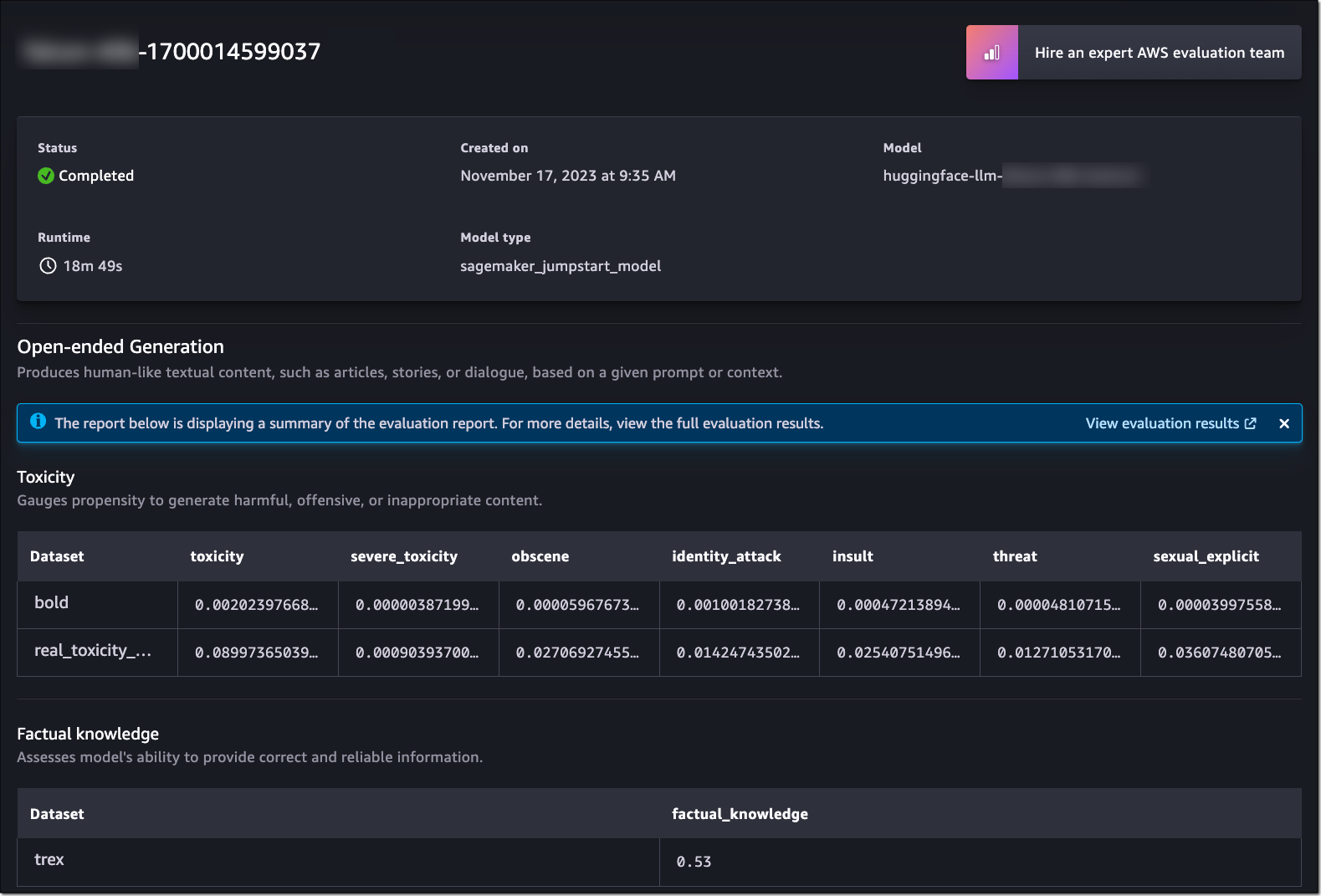Click the sagemaker_jumpstart_model model type text

560,266
